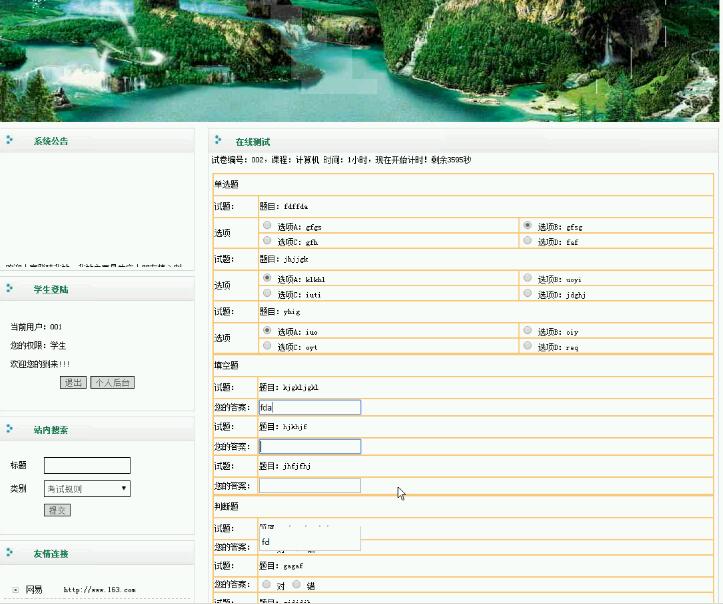Click the 当前用户: 001 text
The height and width of the screenshot is (604, 723).
click(36, 327)
